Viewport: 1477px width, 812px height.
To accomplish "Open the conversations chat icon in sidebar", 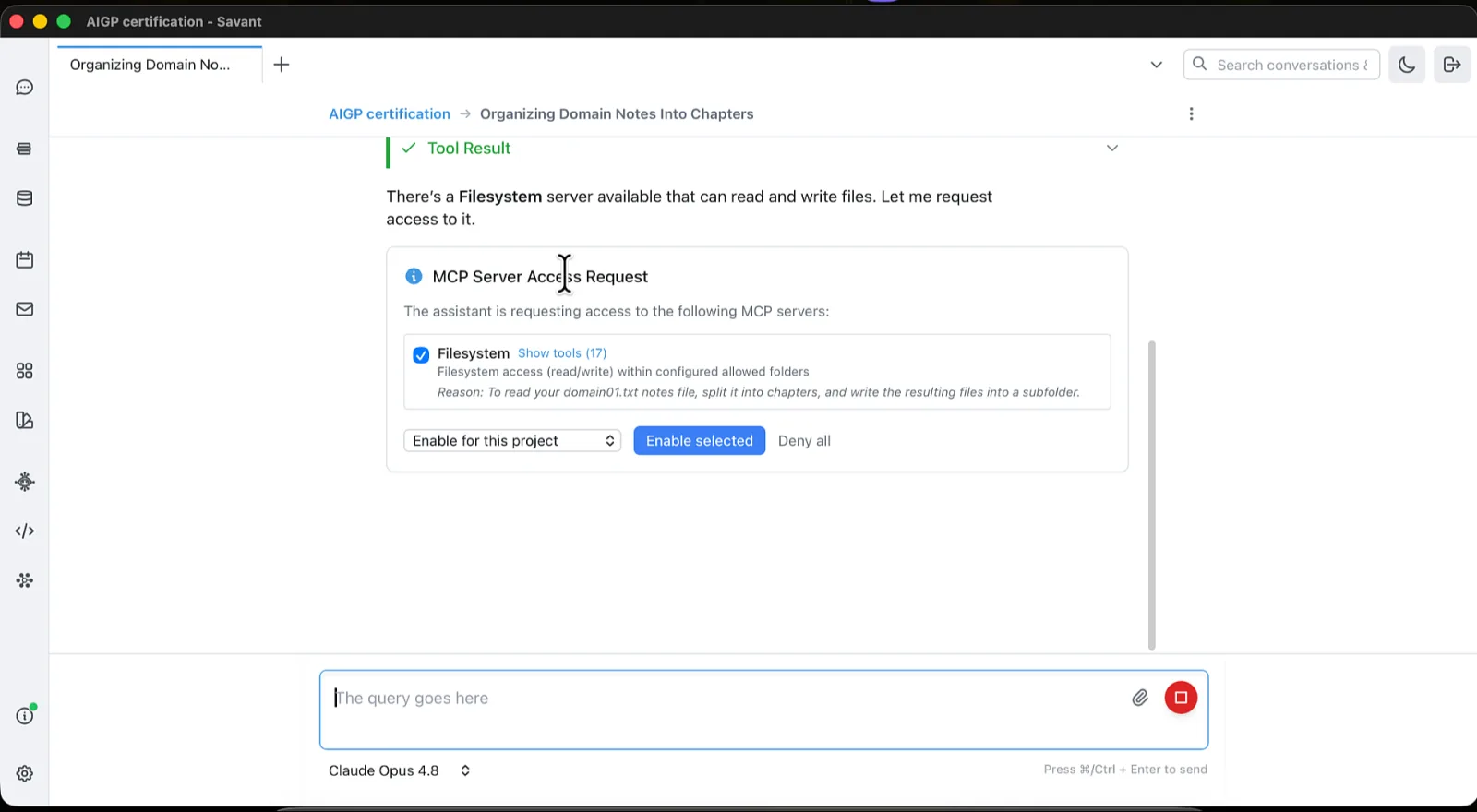I will (x=25, y=88).
